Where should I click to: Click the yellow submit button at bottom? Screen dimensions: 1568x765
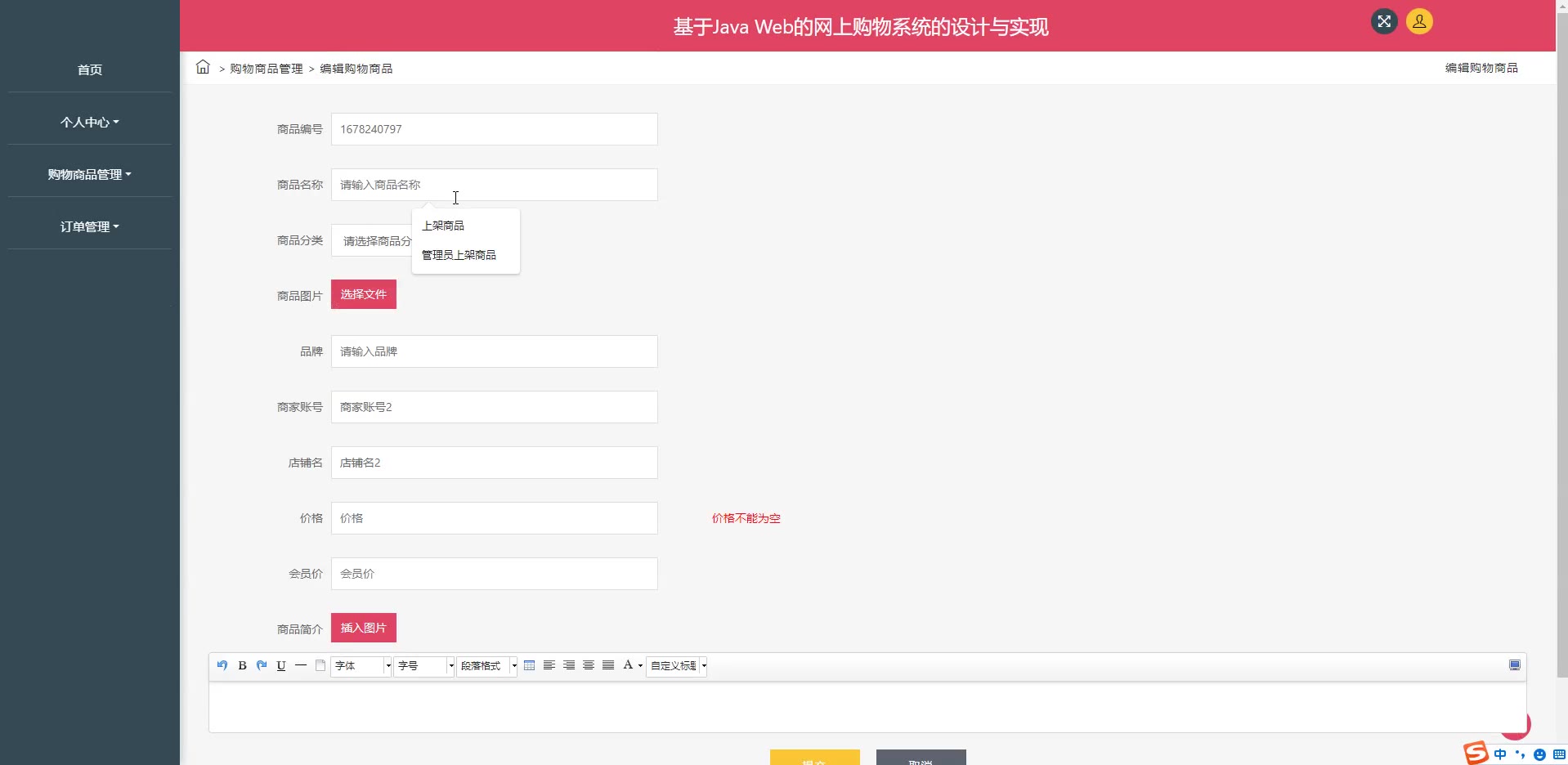click(815, 758)
